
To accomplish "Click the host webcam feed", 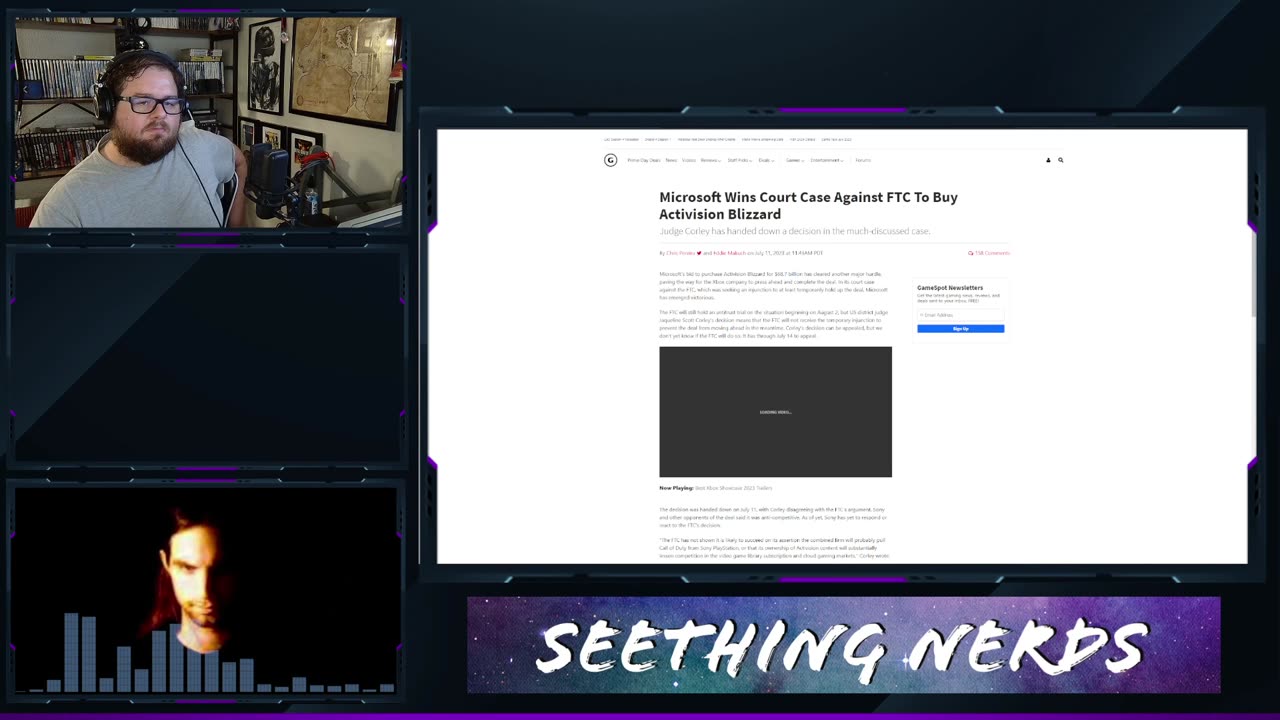I will 208,122.
